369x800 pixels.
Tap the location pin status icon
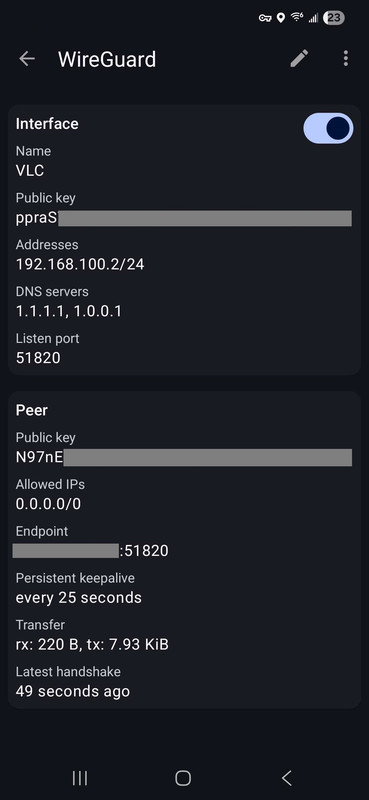pyautogui.click(x=280, y=18)
